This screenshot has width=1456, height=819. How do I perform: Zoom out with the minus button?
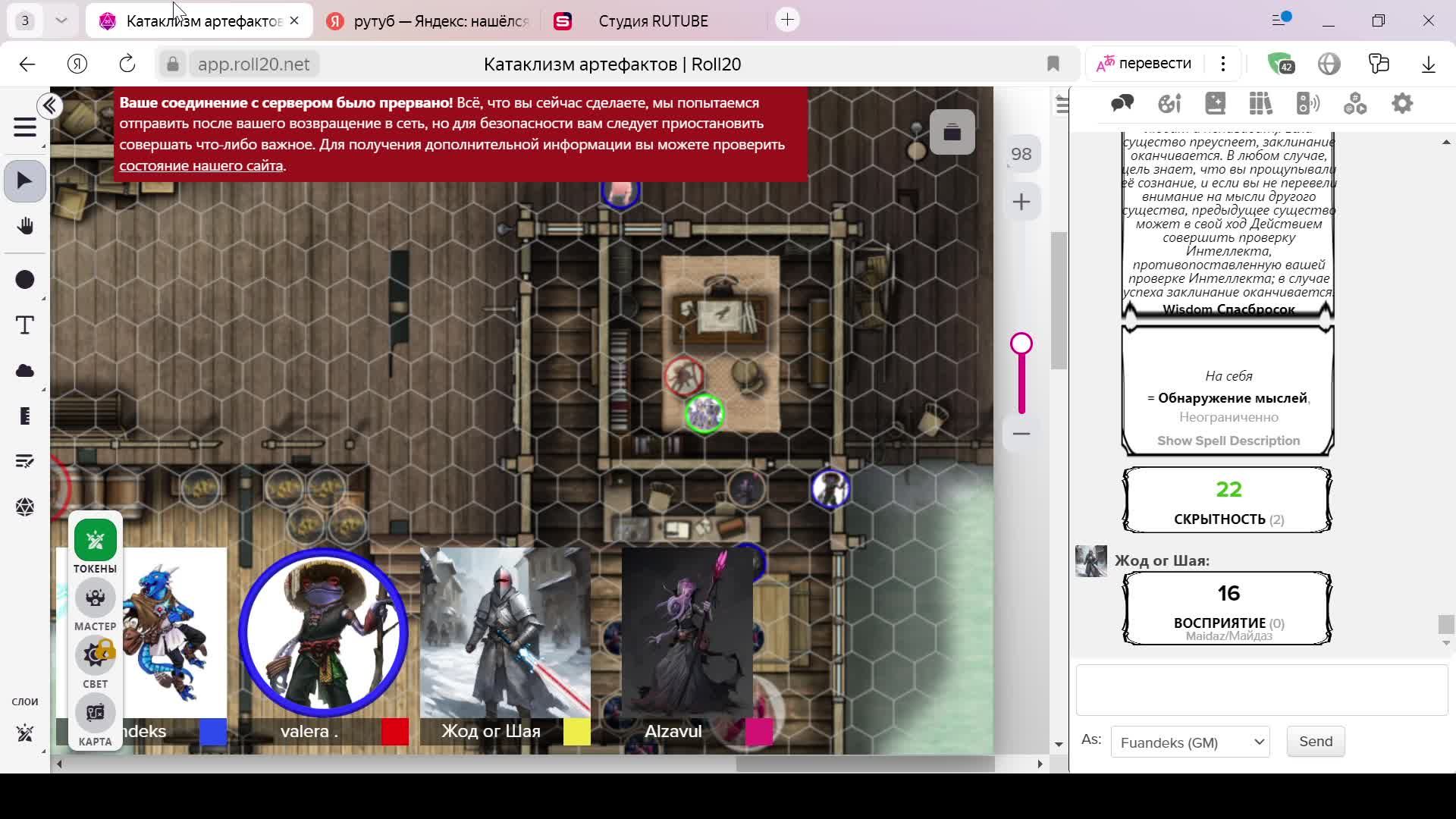pos(1021,434)
